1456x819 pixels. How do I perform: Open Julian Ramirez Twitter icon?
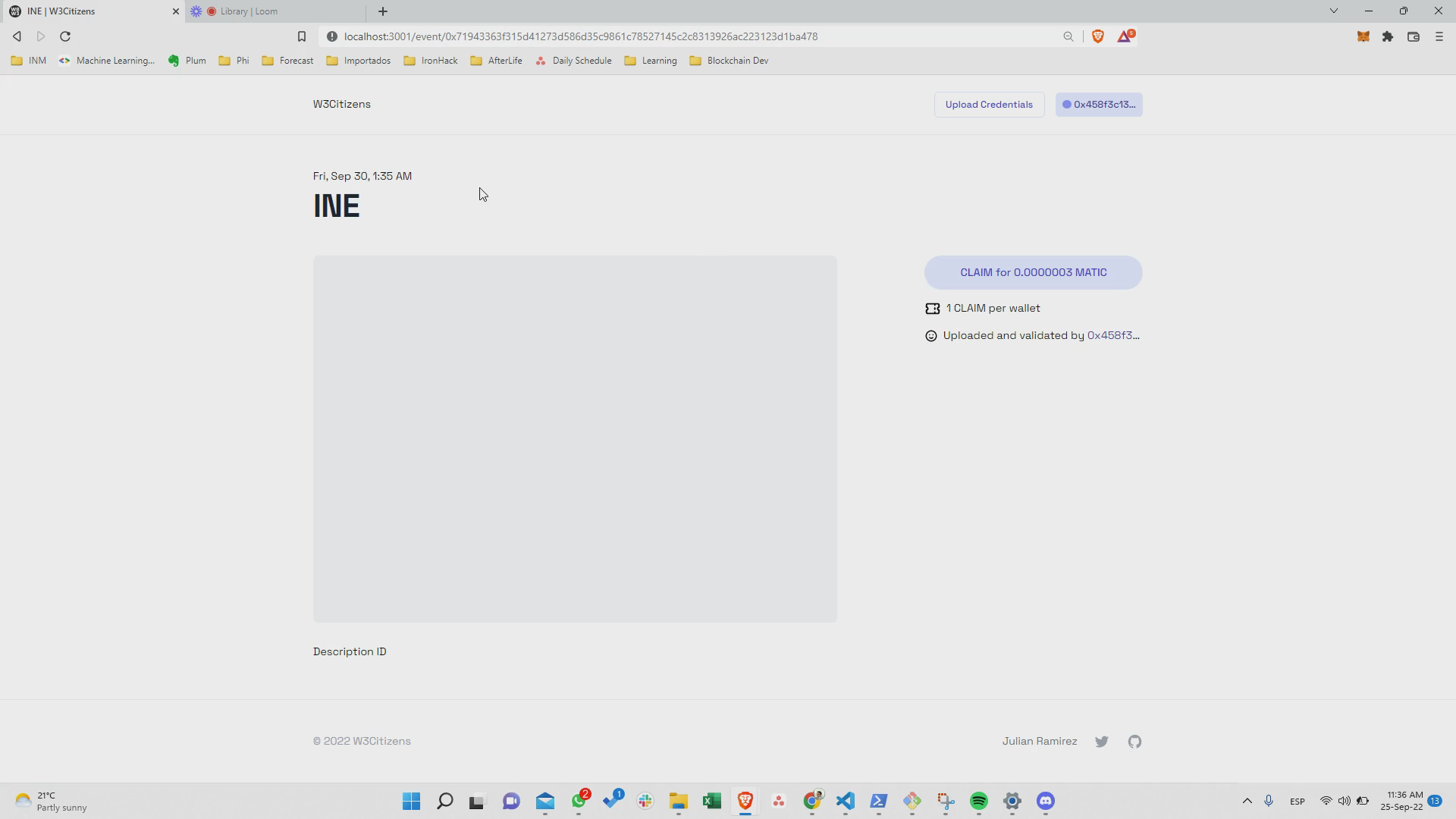click(1102, 742)
